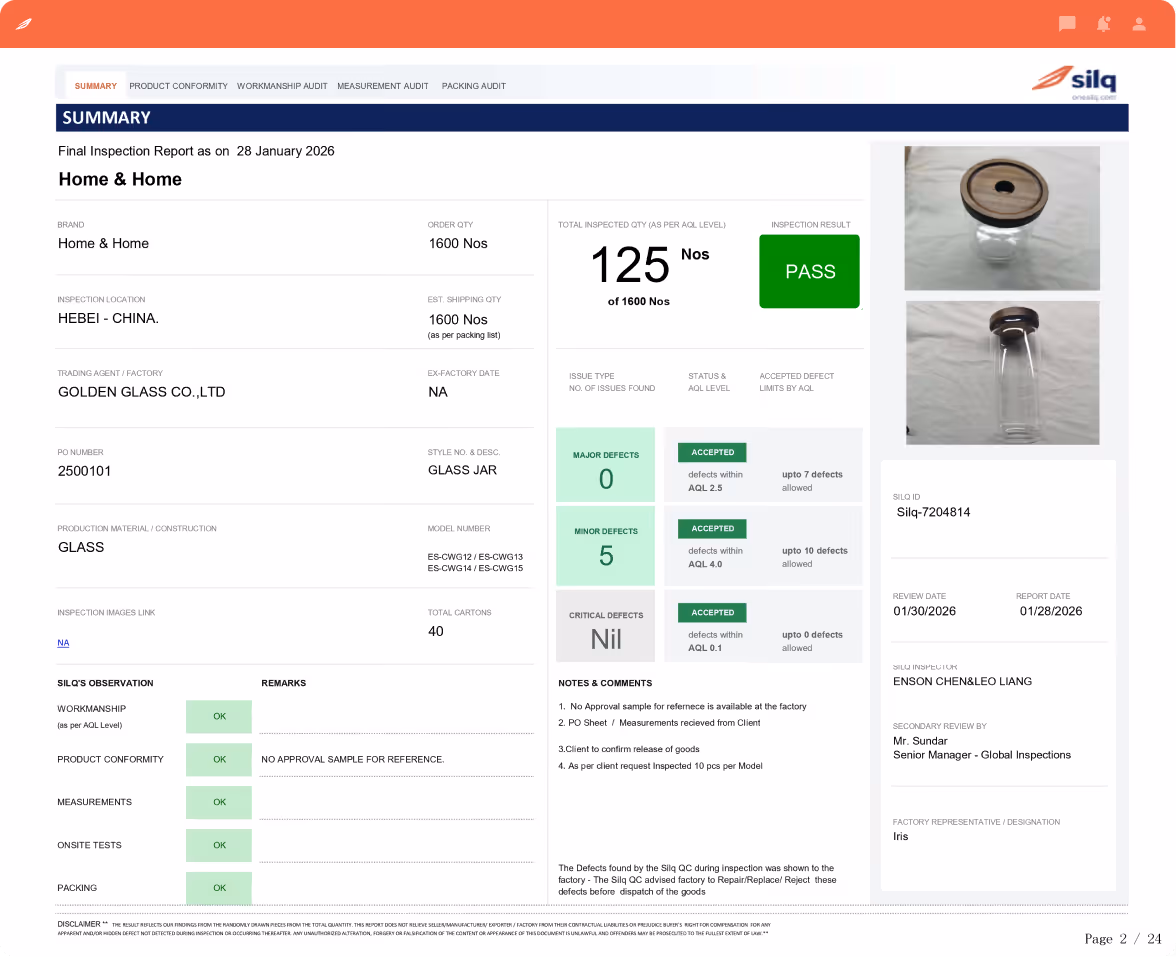The height and width of the screenshot is (957, 1176).
Task: Click the Mr. Sundar reviewer name
Action: coord(920,741)
